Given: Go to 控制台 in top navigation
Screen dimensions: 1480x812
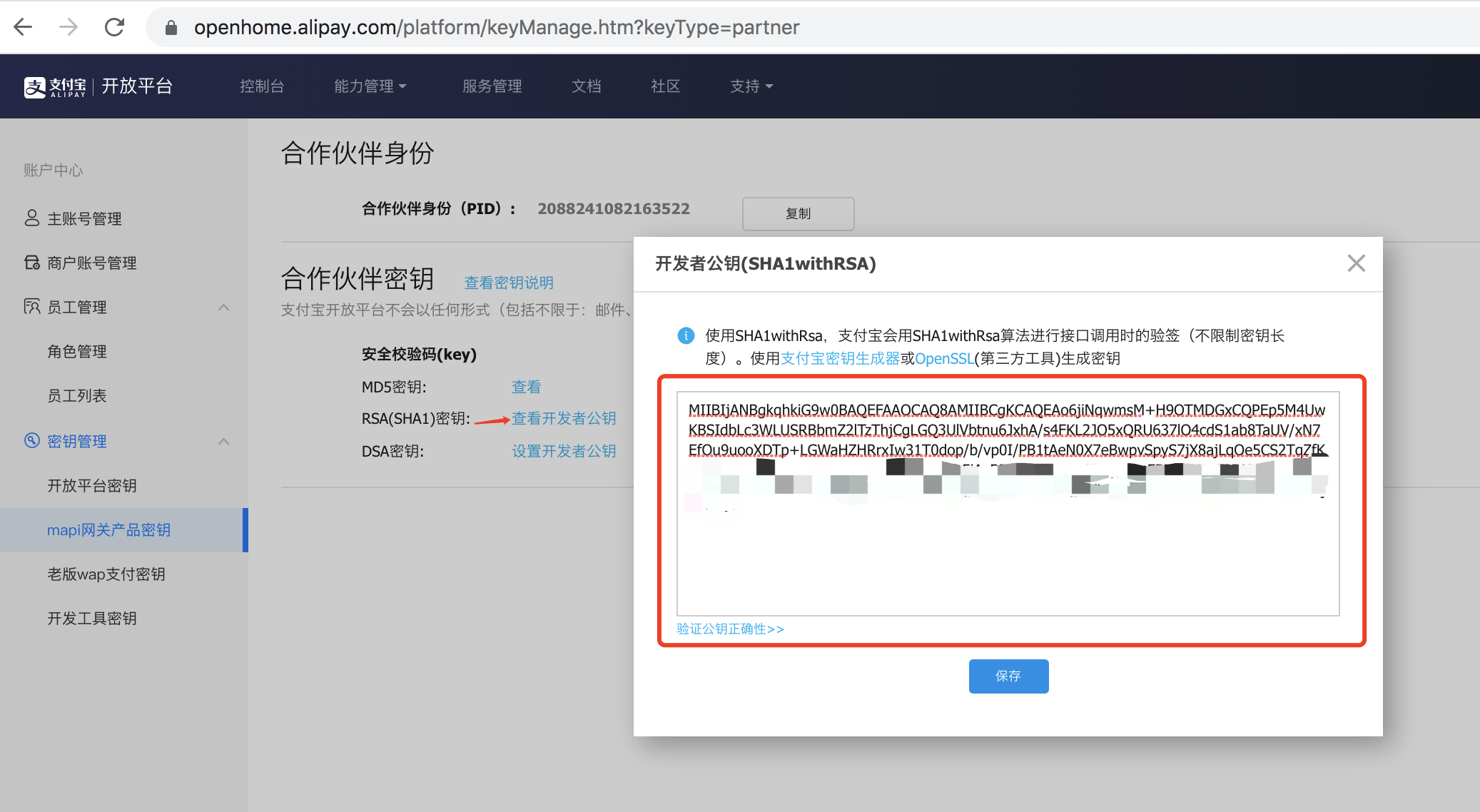Looking at the screenshot, I should [262, 86].
